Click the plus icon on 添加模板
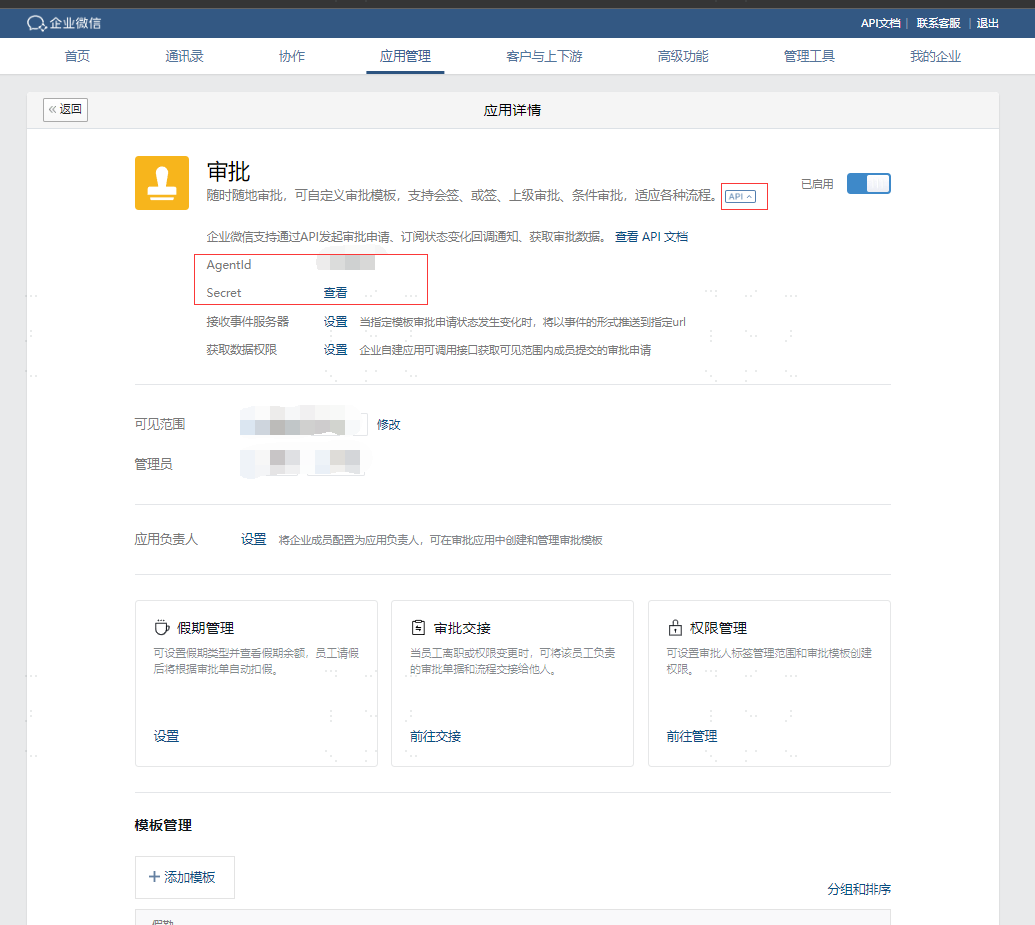1035x925 pixels. [154, 877]
